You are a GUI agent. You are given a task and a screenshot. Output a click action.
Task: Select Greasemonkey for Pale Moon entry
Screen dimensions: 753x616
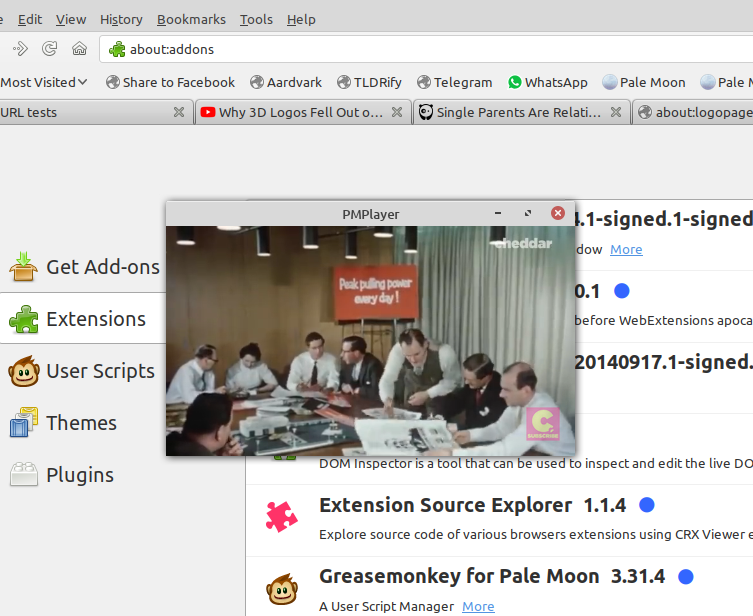[499, 587]
